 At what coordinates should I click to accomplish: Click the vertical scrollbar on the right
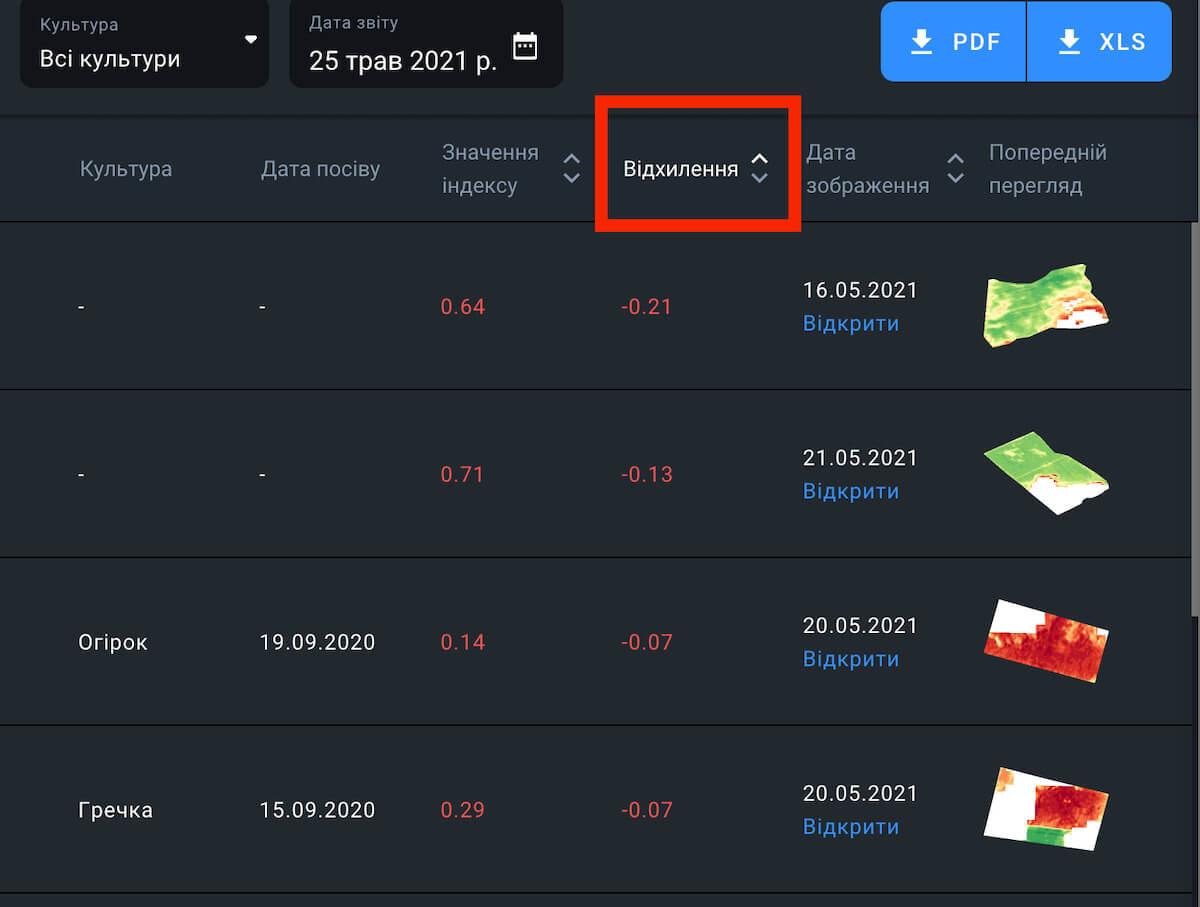click(1194, 500)
